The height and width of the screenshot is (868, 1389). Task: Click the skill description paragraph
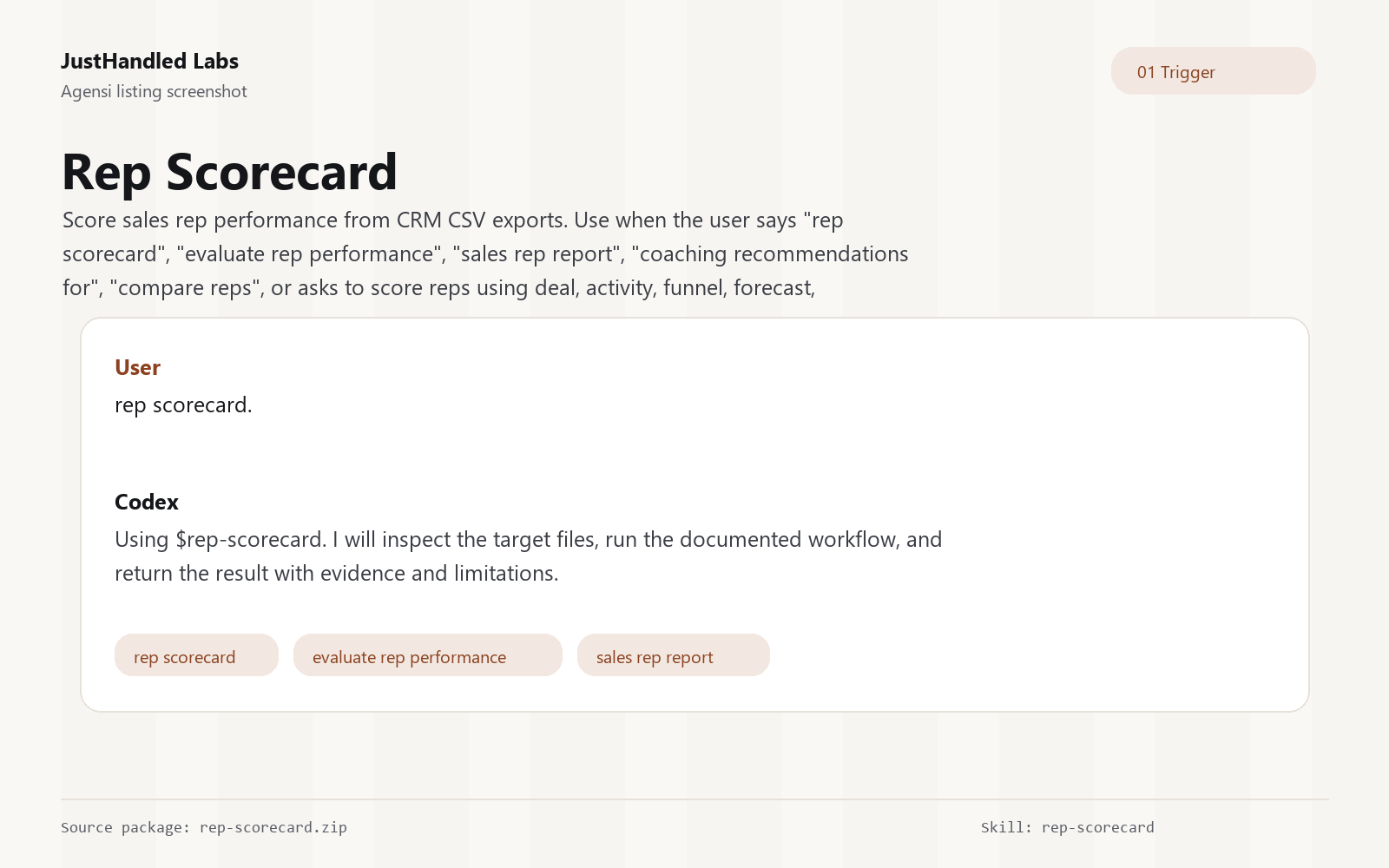[485, 253]
